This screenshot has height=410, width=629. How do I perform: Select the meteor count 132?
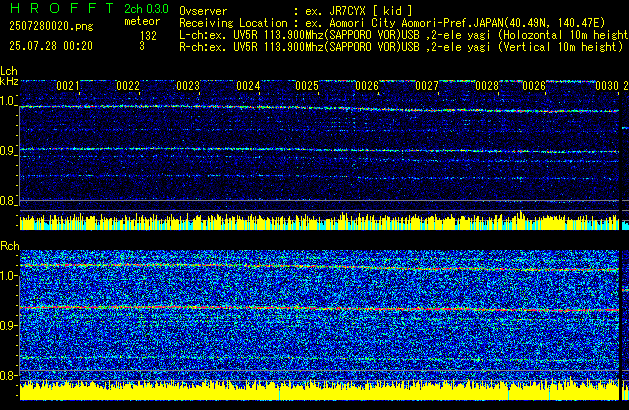[148, 36]
